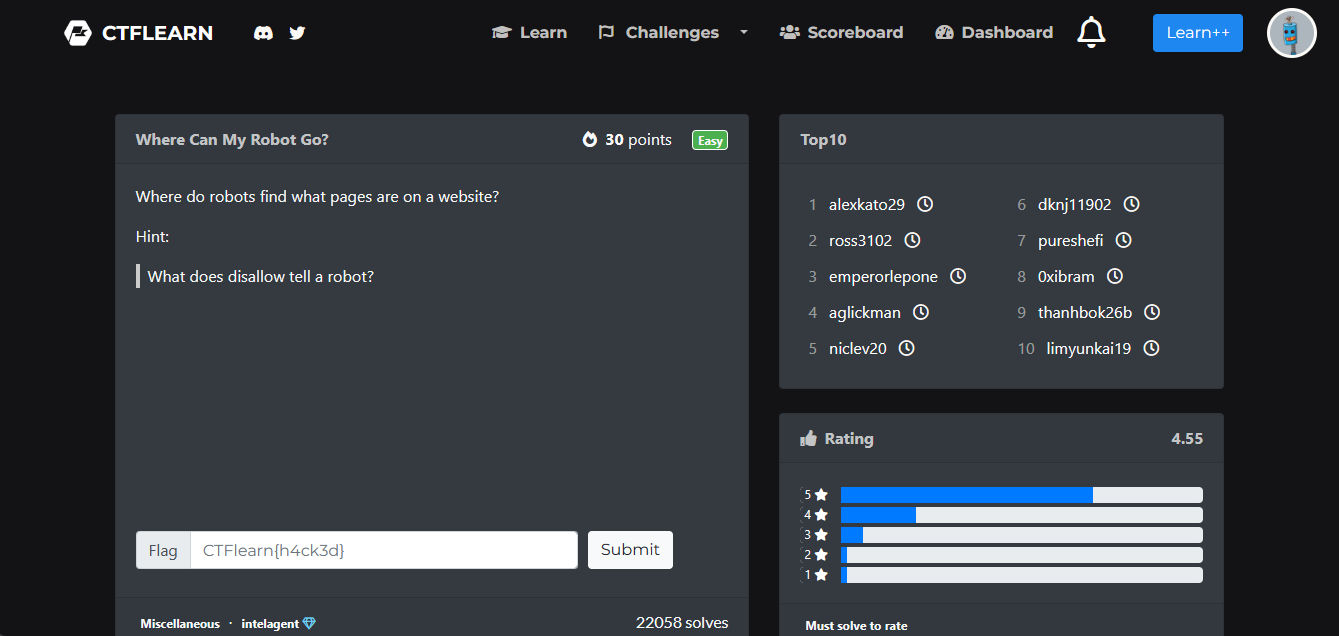The image size is (1339, 636).
Task: Click the 4-star rating progress bar
Action: click(x=1022, y=514)
